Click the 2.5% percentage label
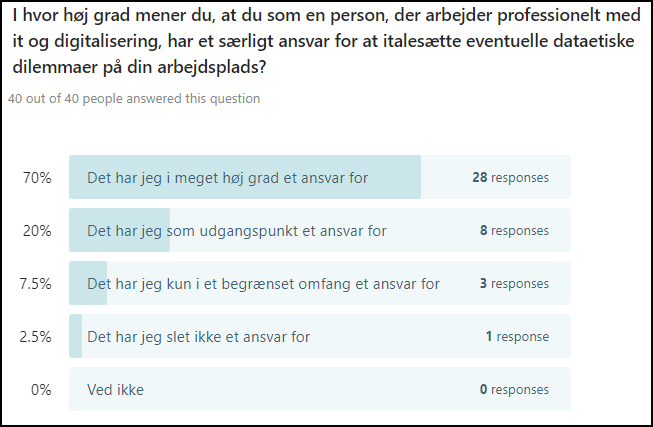Viewport: 653px width, 427px height. (35, 337)
